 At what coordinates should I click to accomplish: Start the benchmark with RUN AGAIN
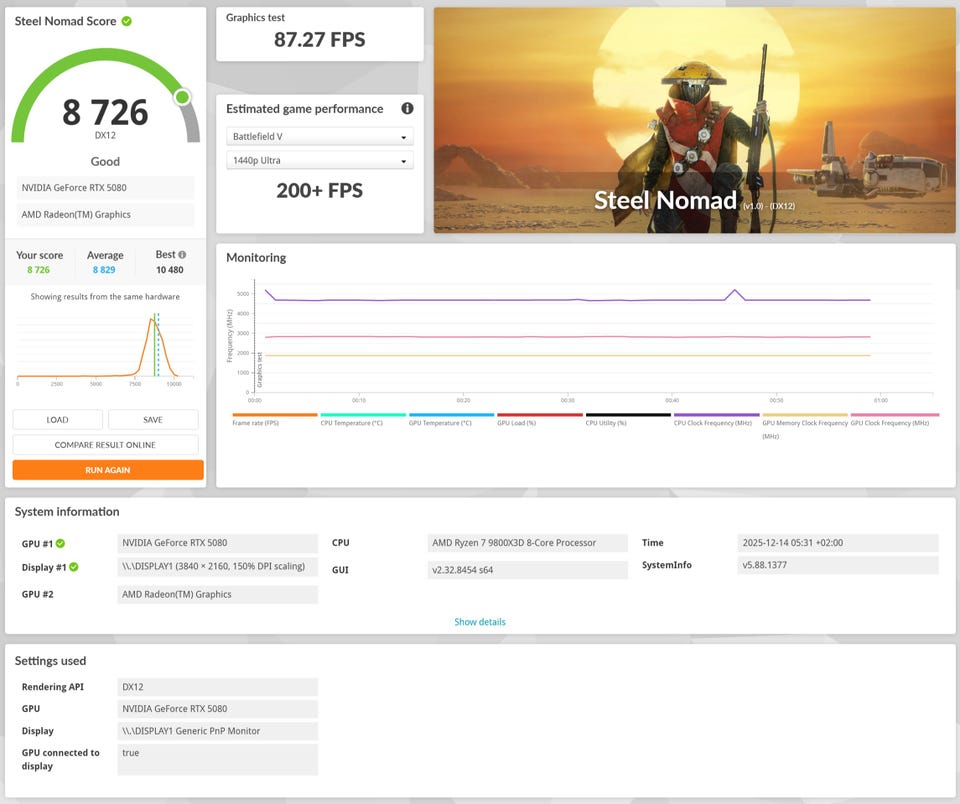tap(108, 470)
